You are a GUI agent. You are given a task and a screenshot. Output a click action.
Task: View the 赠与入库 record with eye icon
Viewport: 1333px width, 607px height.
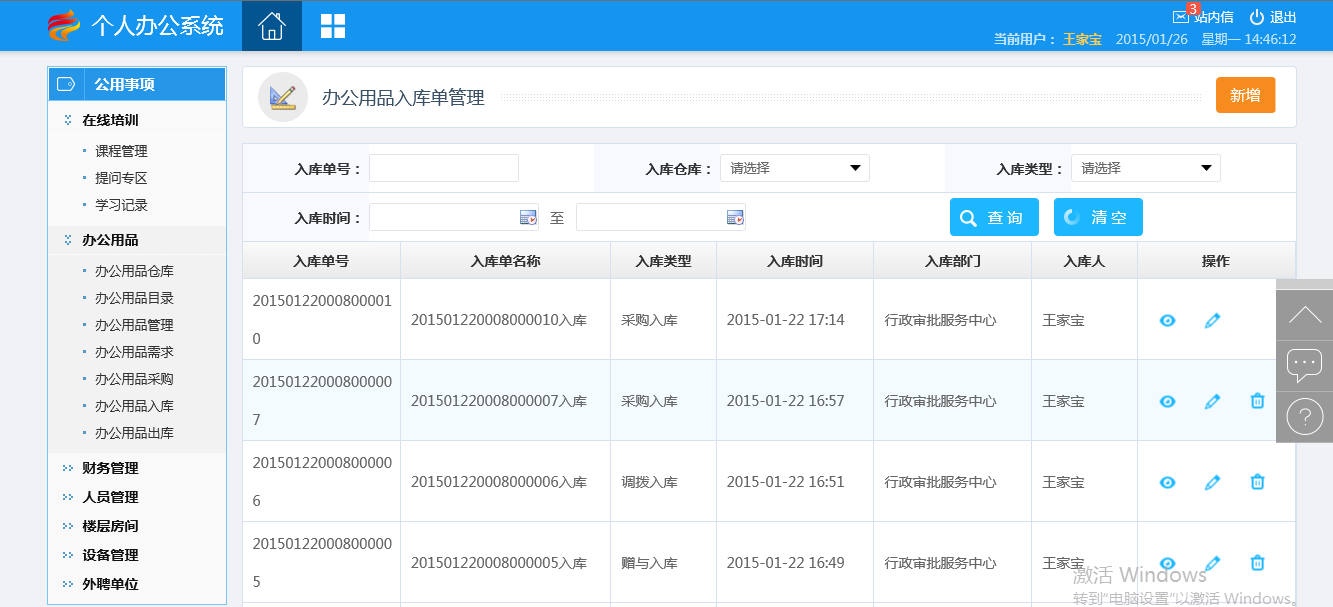(x=1167, y=563)
